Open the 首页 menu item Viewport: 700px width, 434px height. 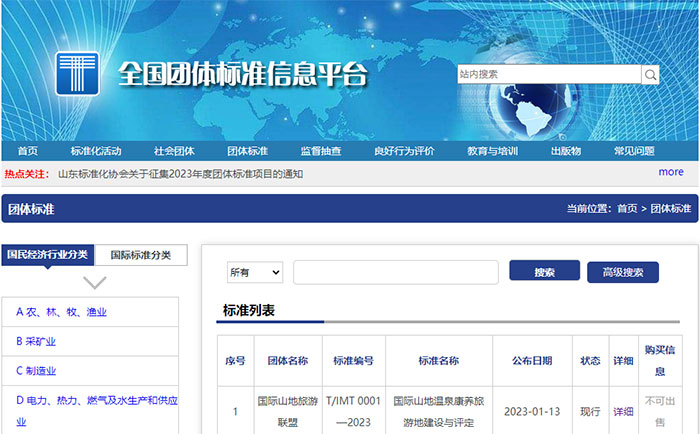28,151
